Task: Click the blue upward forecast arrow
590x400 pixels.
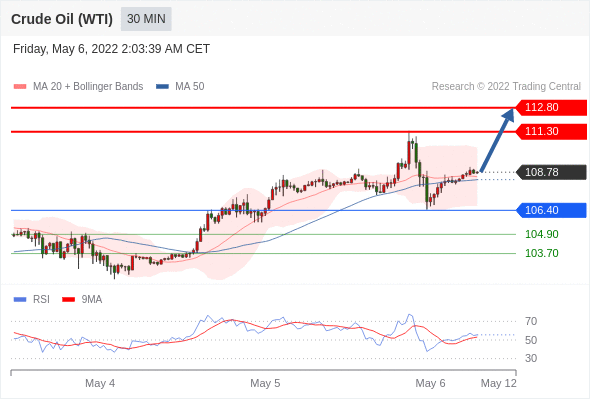Action: pos(497,140)
